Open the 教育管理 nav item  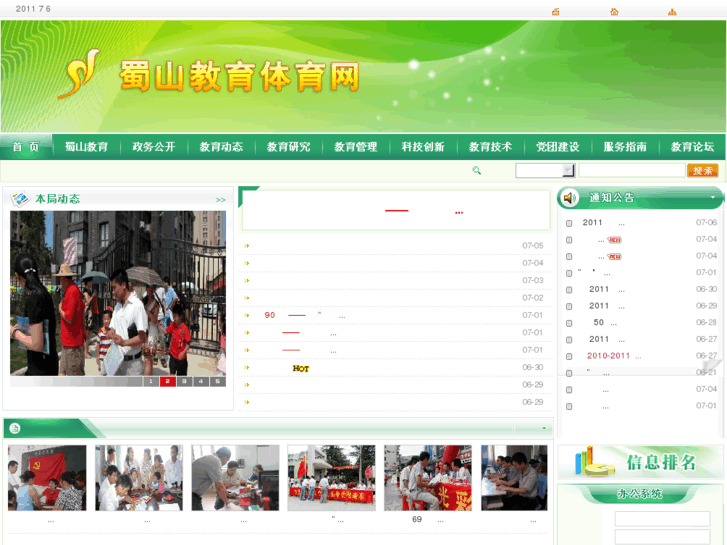tap(356, 147)
